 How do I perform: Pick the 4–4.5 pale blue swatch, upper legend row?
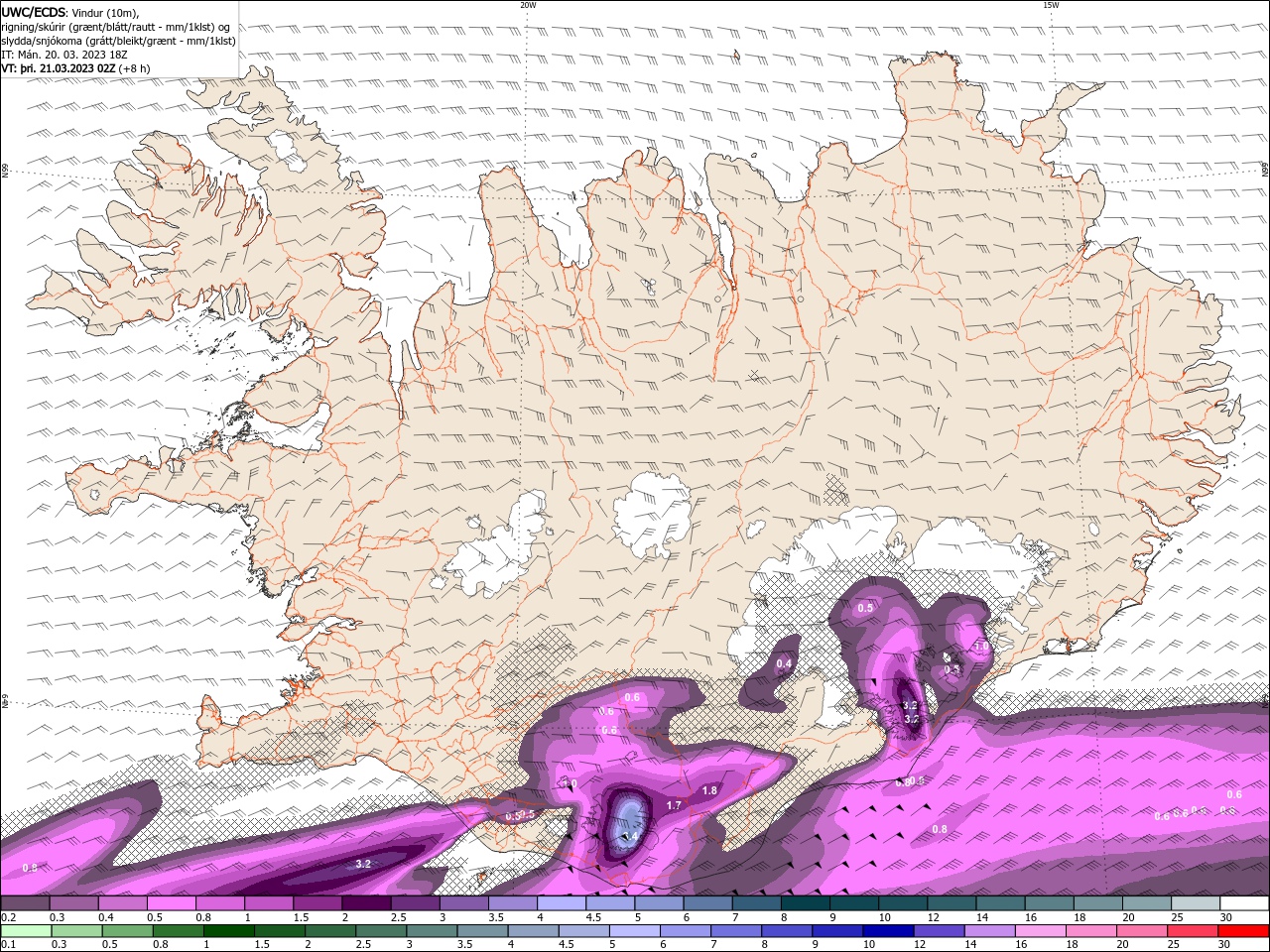click(562, 903)
